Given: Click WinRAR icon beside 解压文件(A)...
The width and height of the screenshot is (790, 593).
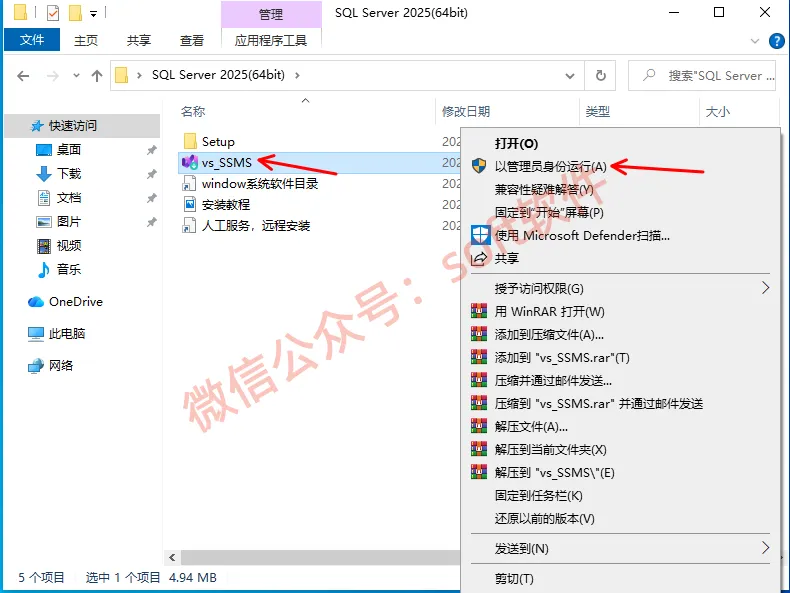Looking at the screenshot, I should coord(479,426).
